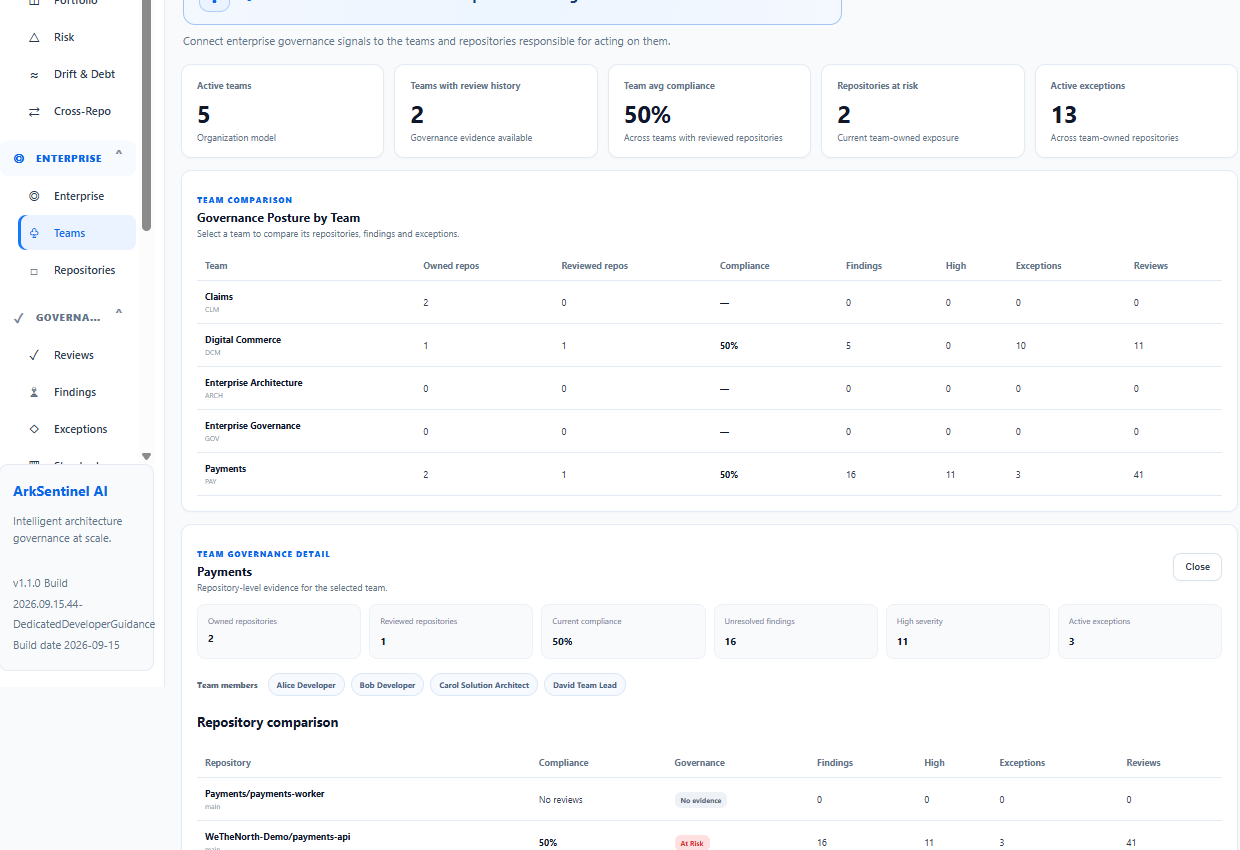Click the Governance Posture by Team heading

point(278,218)
